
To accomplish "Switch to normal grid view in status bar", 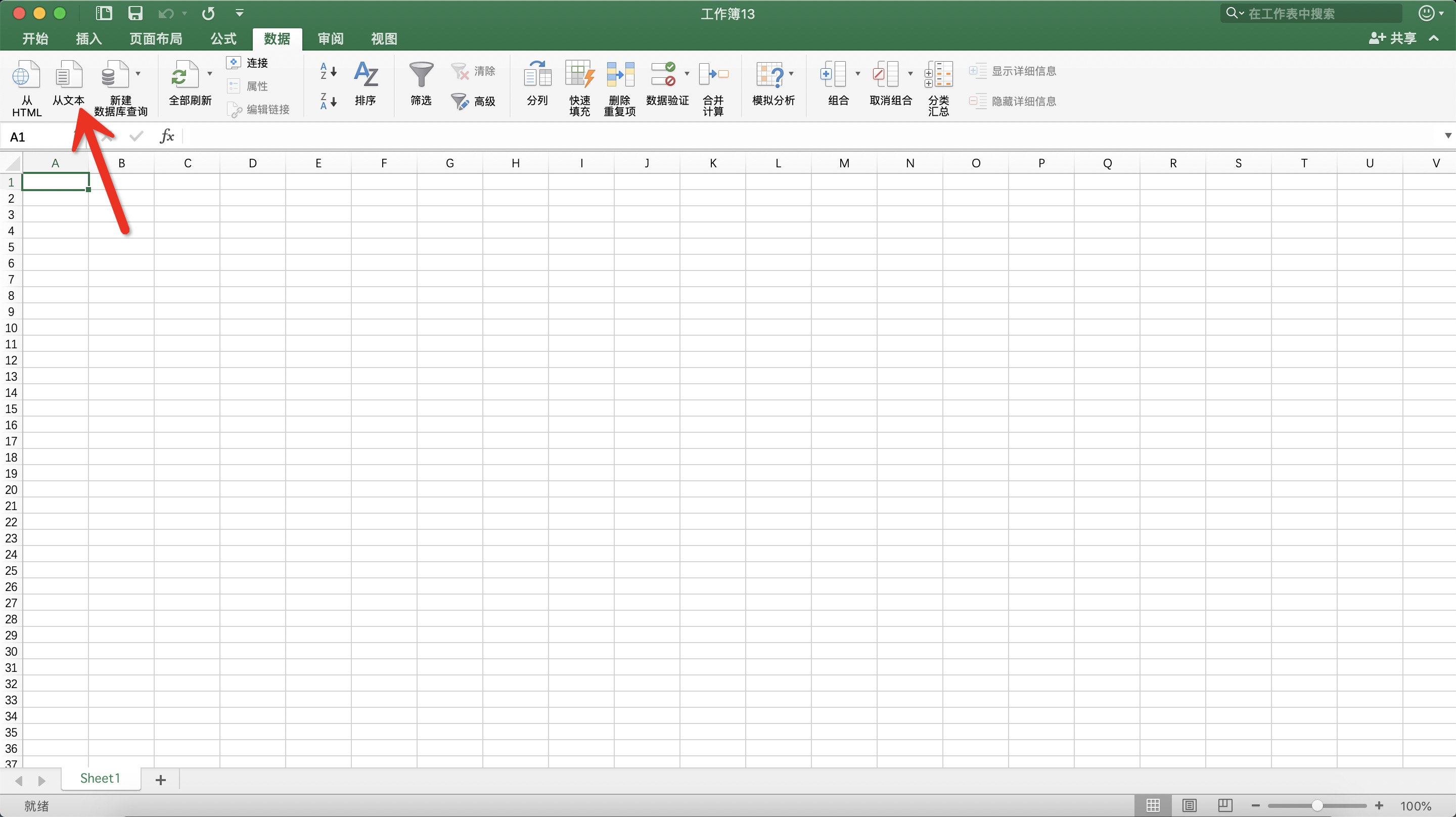I will [1153, 805].
